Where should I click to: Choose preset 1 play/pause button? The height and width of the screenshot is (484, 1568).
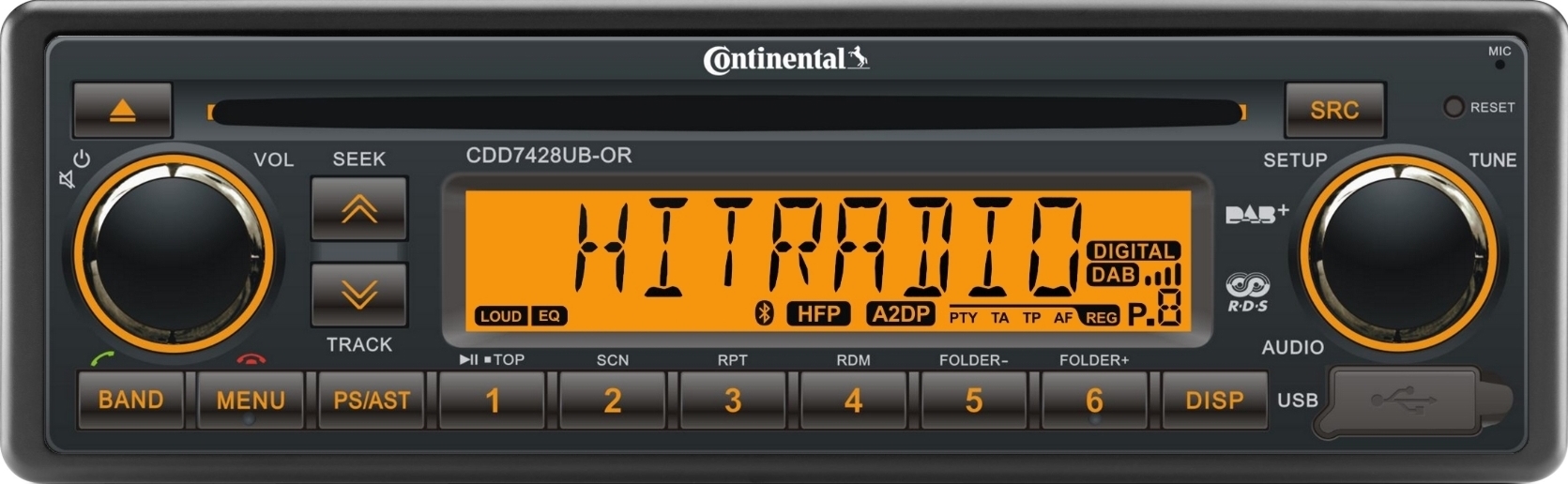click(492, 401)
